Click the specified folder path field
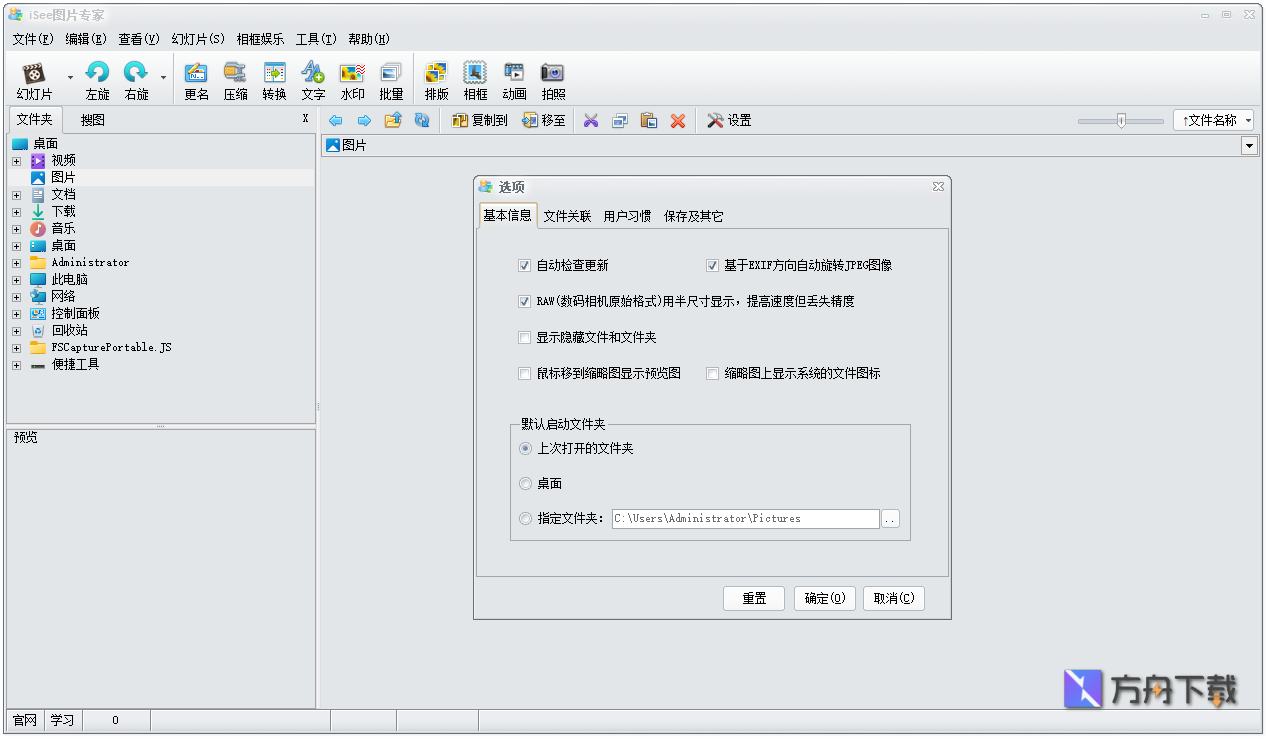1267x738 pixels. tap(745, 519)
